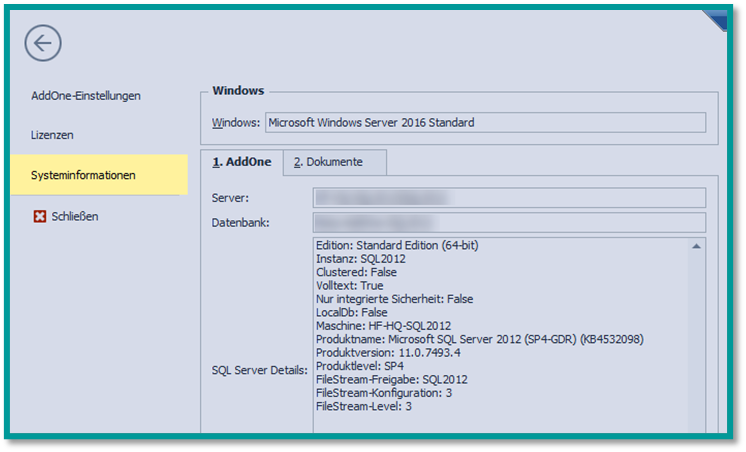Image resolution: width=746 pixels, height=452 pixels.
Task: Switch to the 1. AddOne tab
Action: point(241,162)
